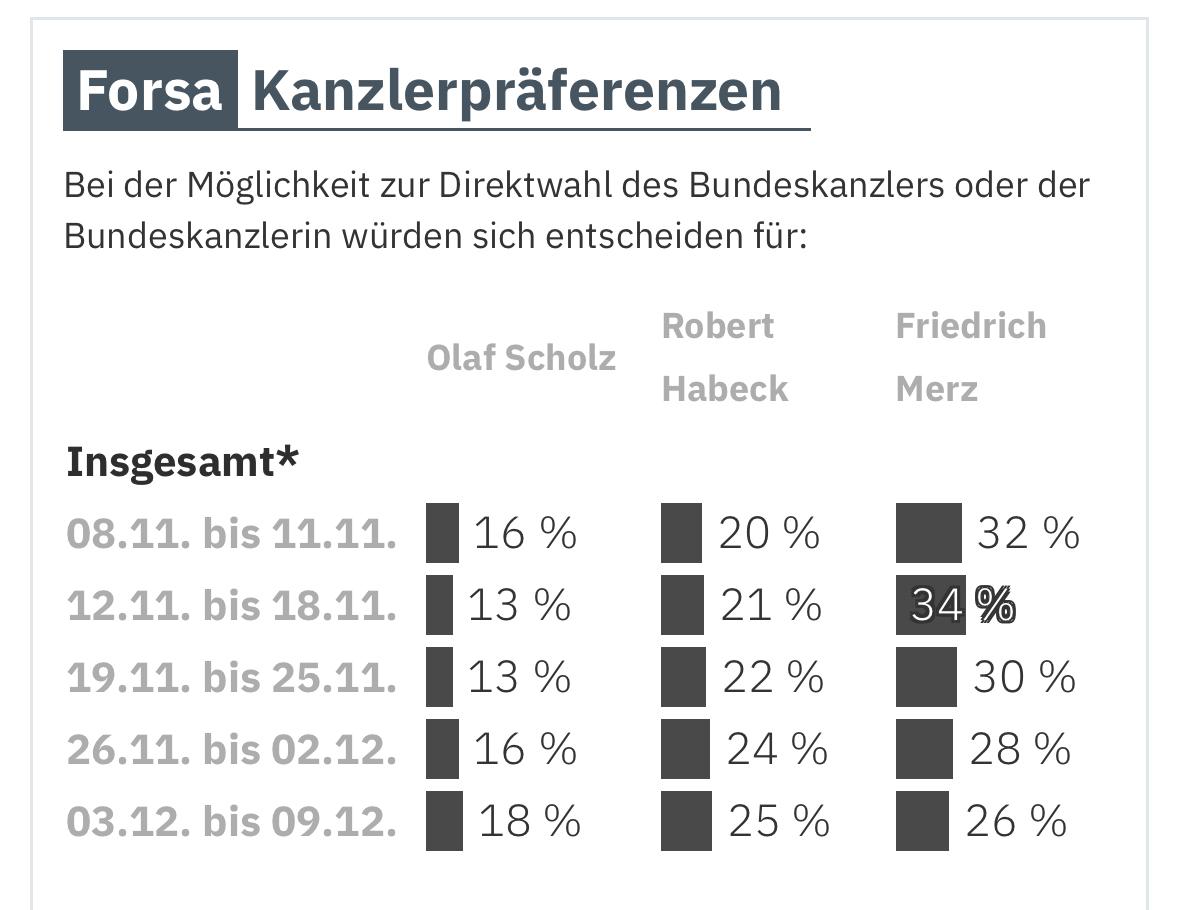1179x910 pixels.
Task: Click the dark bar beside Habeck's 25 %
Action: (x=686, y=821)
